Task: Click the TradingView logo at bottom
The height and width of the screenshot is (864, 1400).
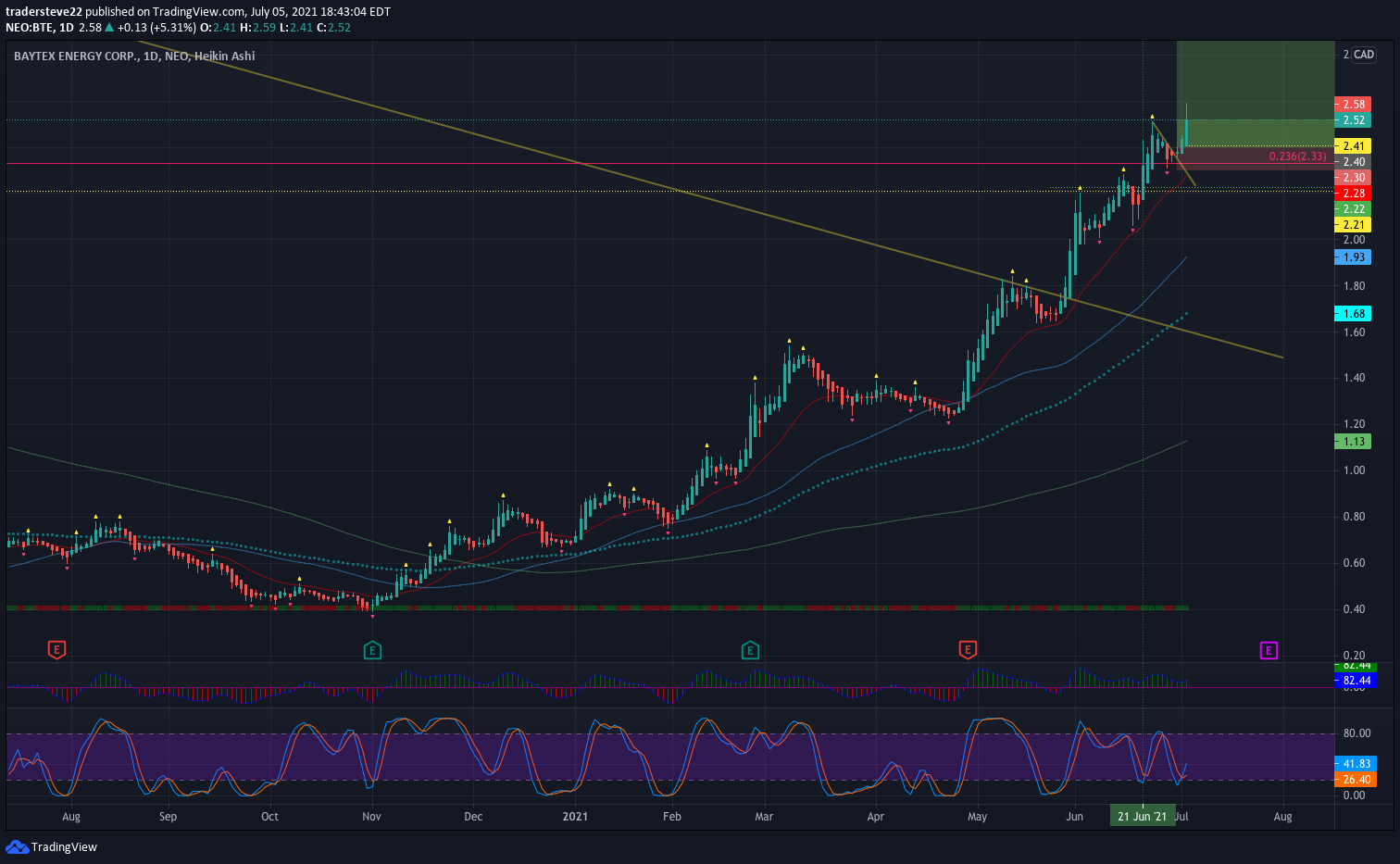Action: pos(51,846)
